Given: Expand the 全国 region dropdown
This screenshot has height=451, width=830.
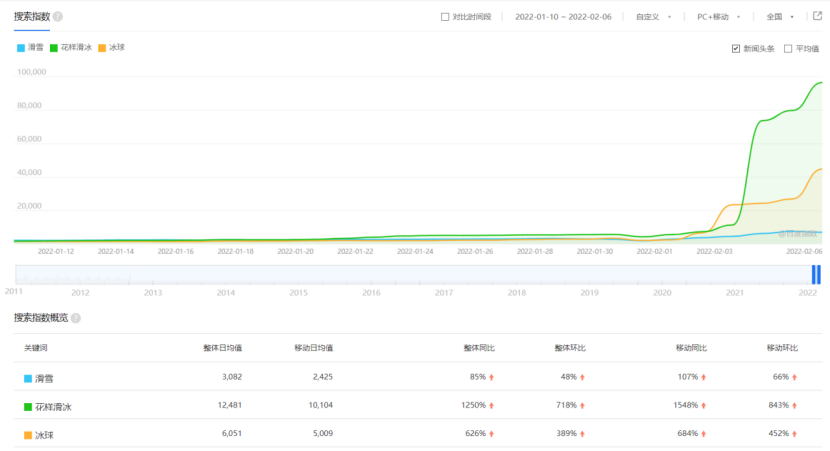Looking at the screenshot, I should click(x=780, y=17).
